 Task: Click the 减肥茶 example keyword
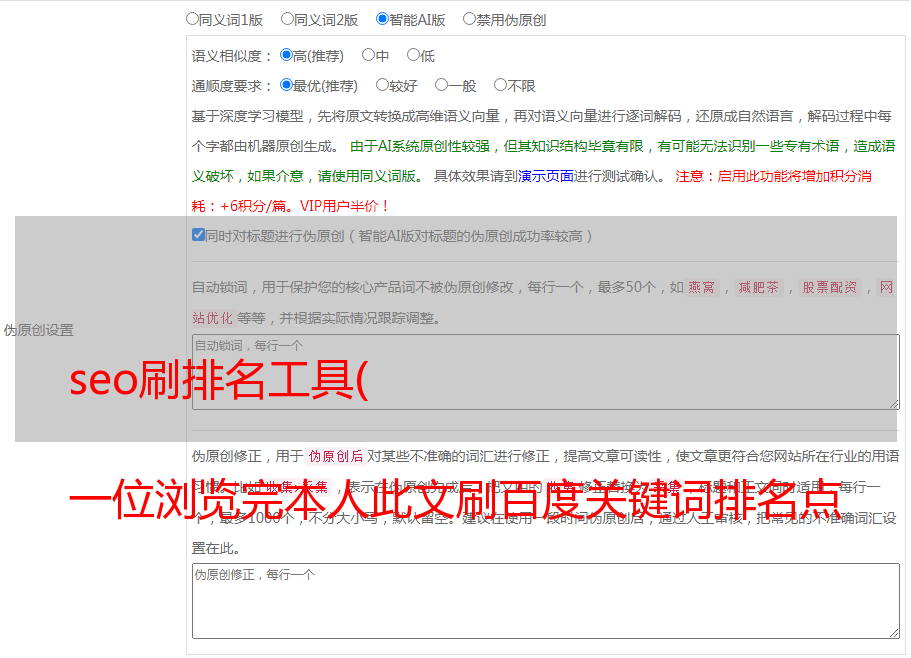point(759,287)
